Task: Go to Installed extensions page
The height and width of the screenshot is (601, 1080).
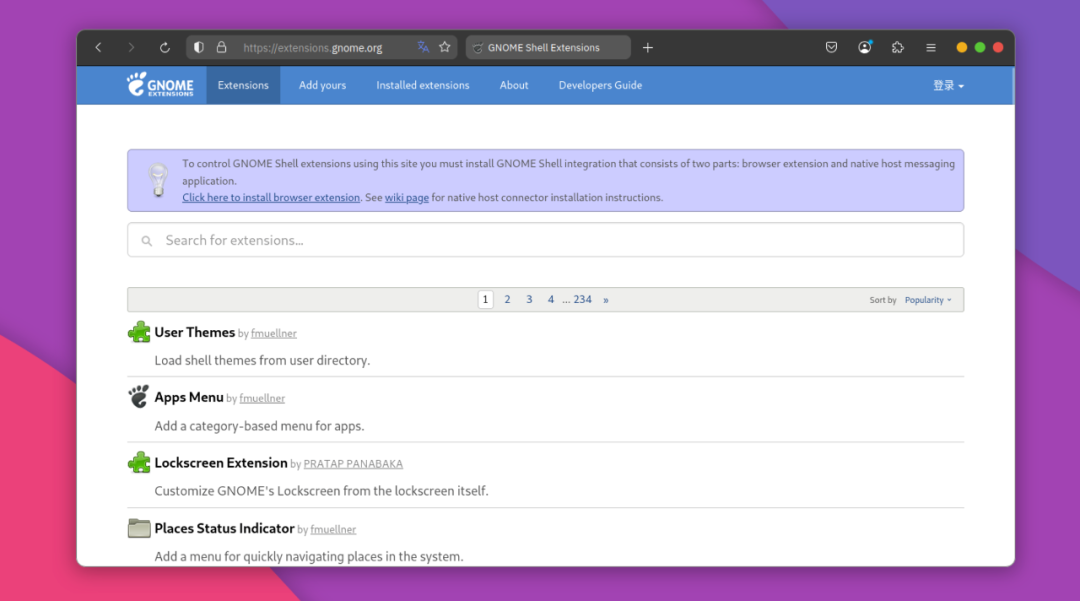Action: pyautogui.click(x=423, y=85)
